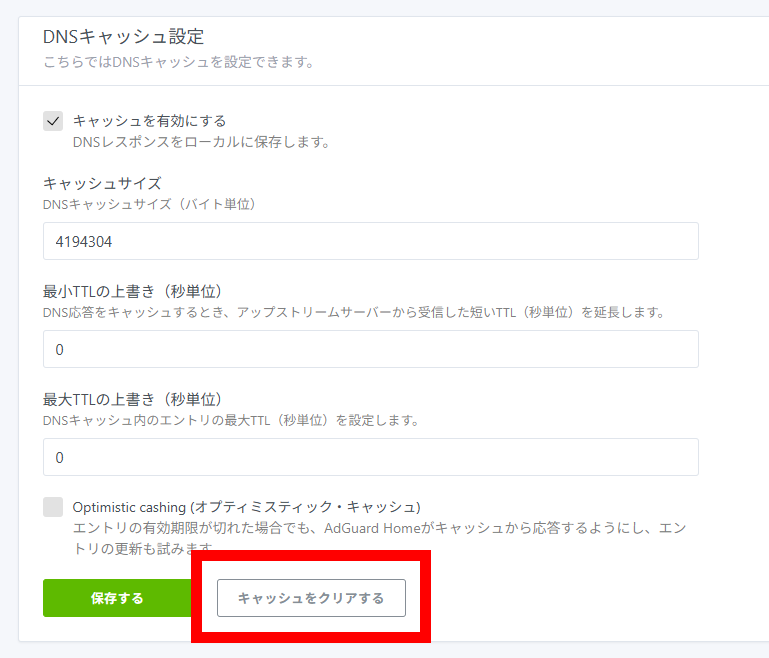Uncheck the キャッシュを有効にする checkbox
This screenshot has width=769, height=658.
click(53, 121)
